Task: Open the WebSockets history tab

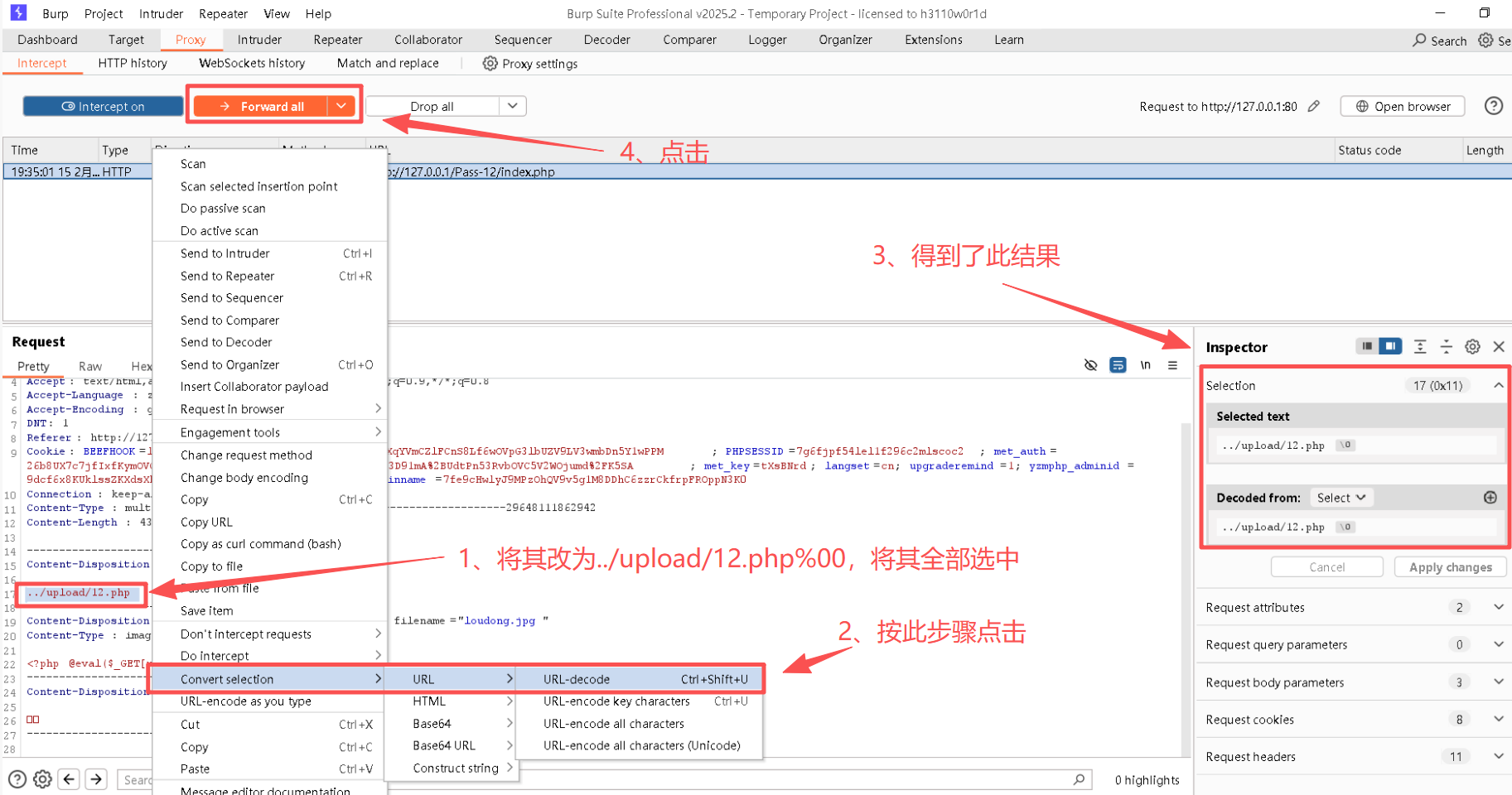Action: [x=252, y=63]
